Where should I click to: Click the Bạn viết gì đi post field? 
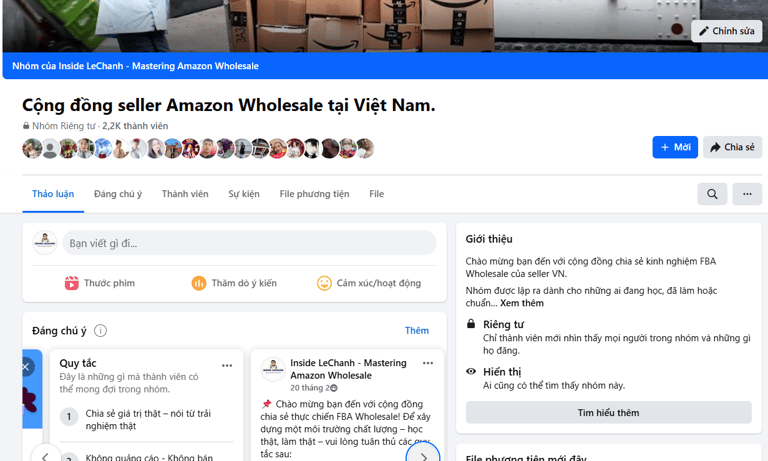pos(249,243)
